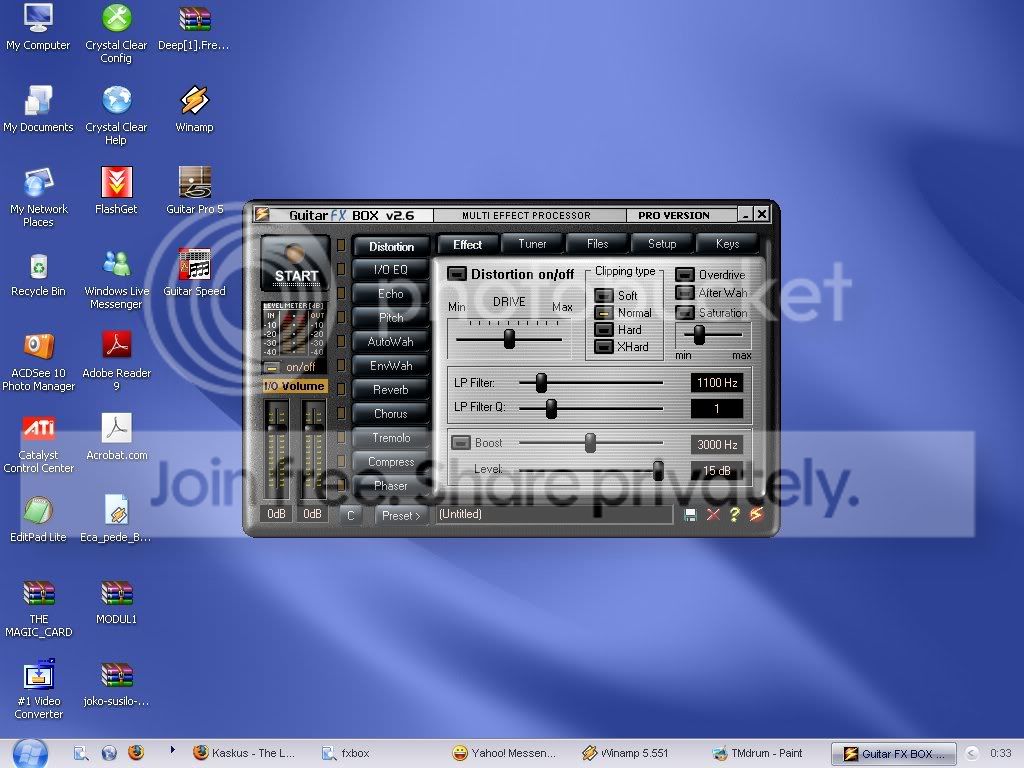Select the Deep[1].Fre... archive icon
This screenshot has width=1024, height=768.
[x=194, y=27]
